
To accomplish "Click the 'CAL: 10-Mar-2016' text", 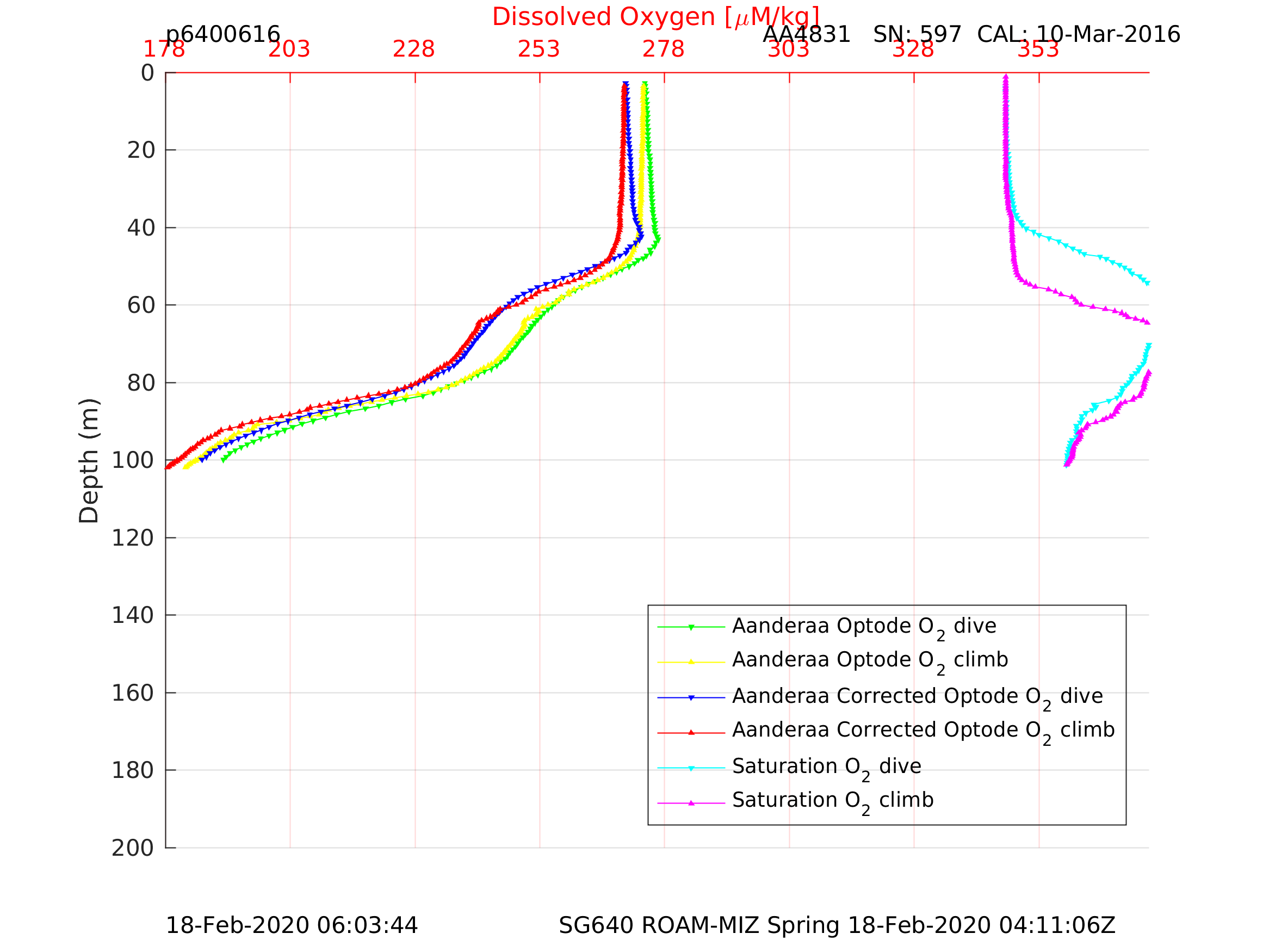I will [1079, 34].
